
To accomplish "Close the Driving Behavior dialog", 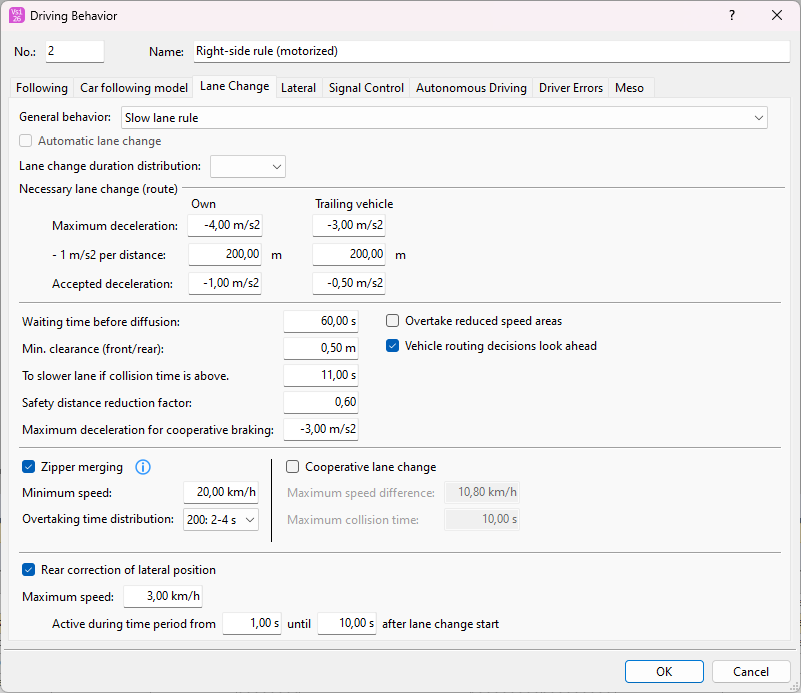I will tap(777, 15).
